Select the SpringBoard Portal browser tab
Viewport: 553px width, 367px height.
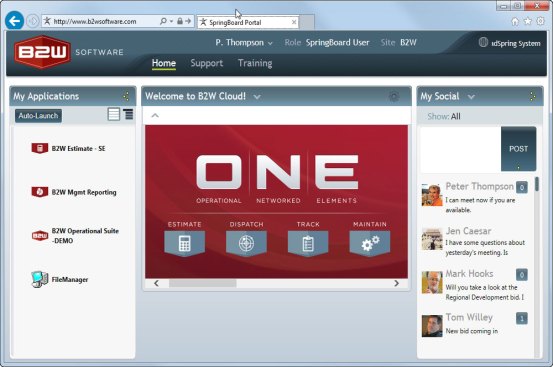[x=248, y=22]
